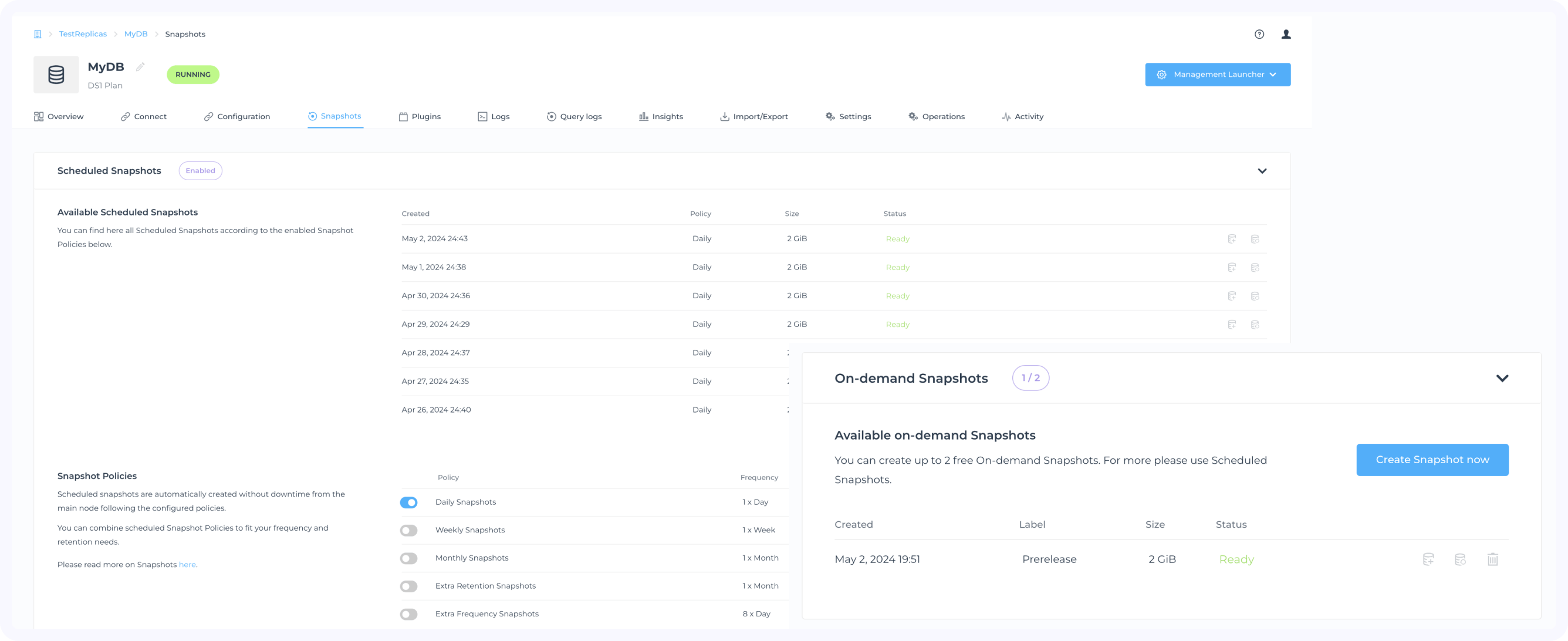Screen dimensions: 1568x641
Task: Collapse the Scheduled Snapshots section
Action: click(x=1262, y=171)
